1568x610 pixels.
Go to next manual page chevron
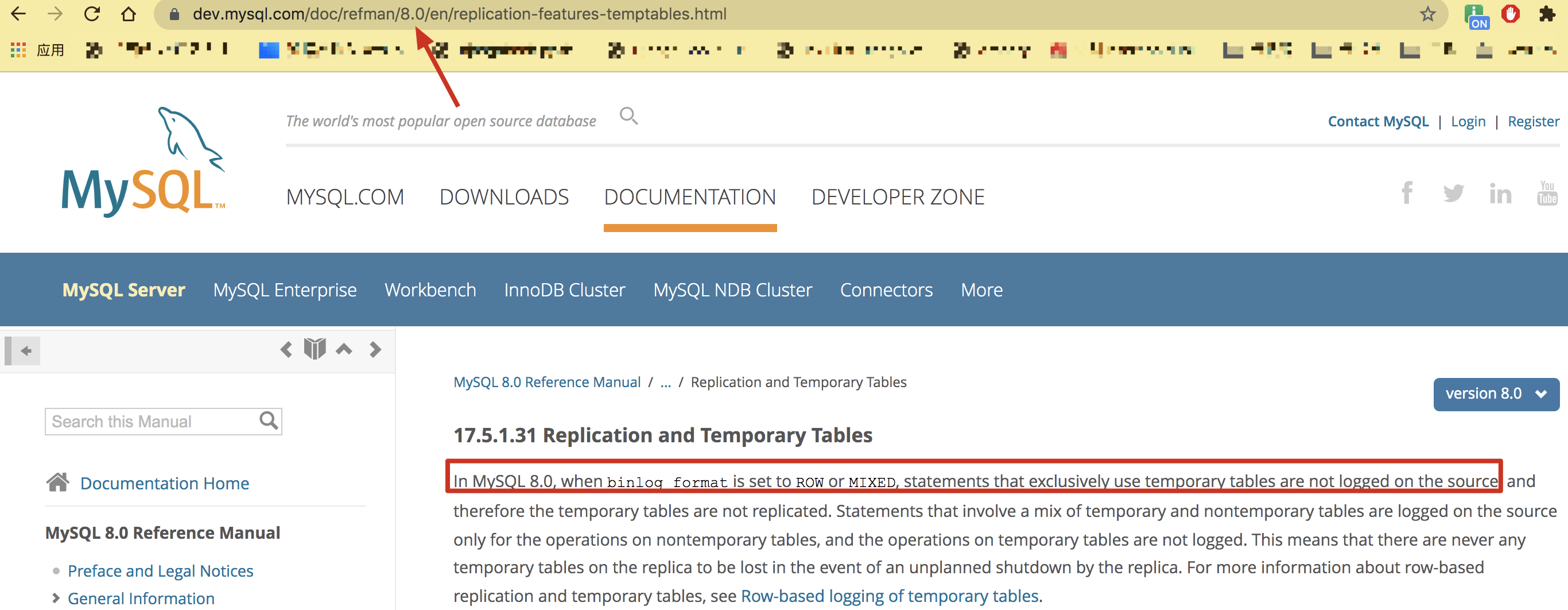point(375,350)
